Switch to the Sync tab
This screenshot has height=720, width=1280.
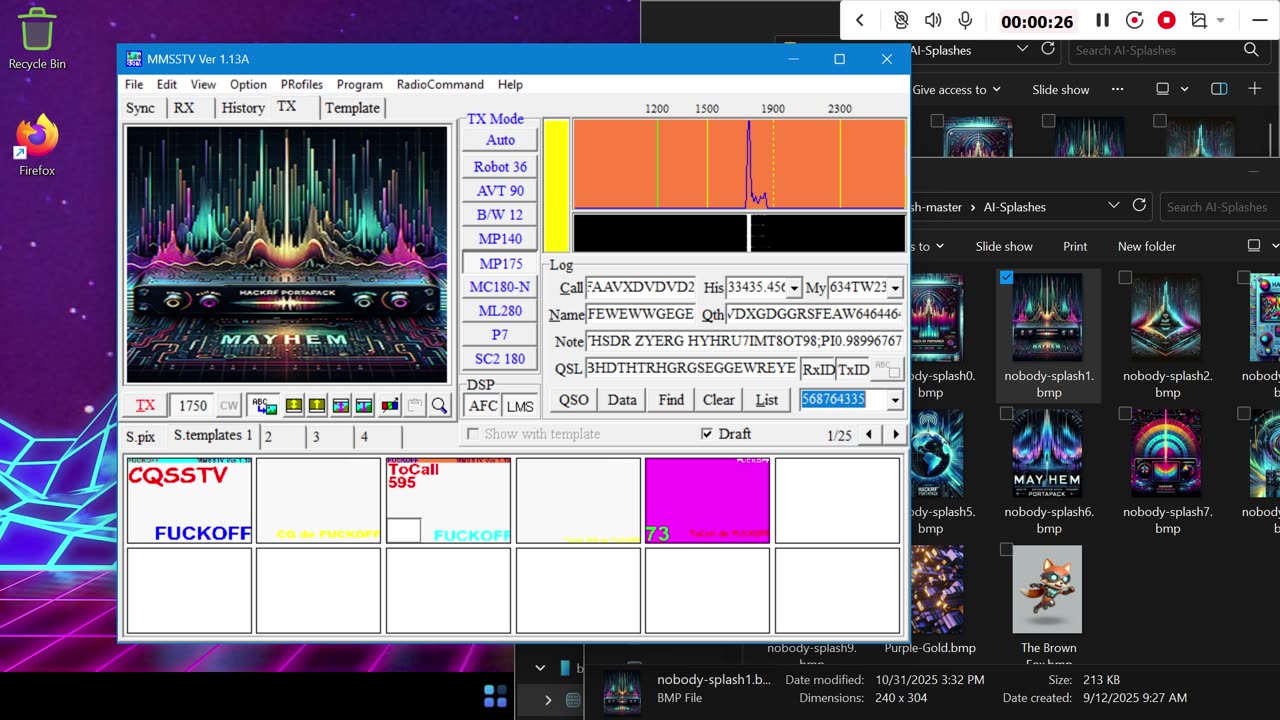[140, 108]
